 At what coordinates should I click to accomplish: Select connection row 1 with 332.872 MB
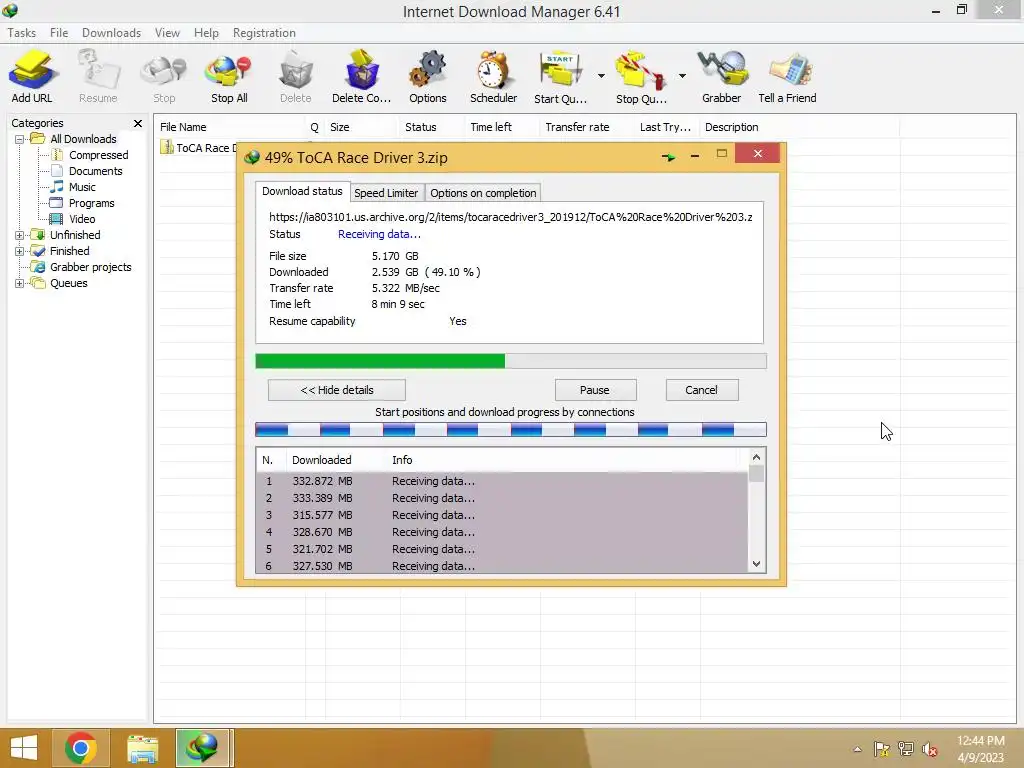502,481
